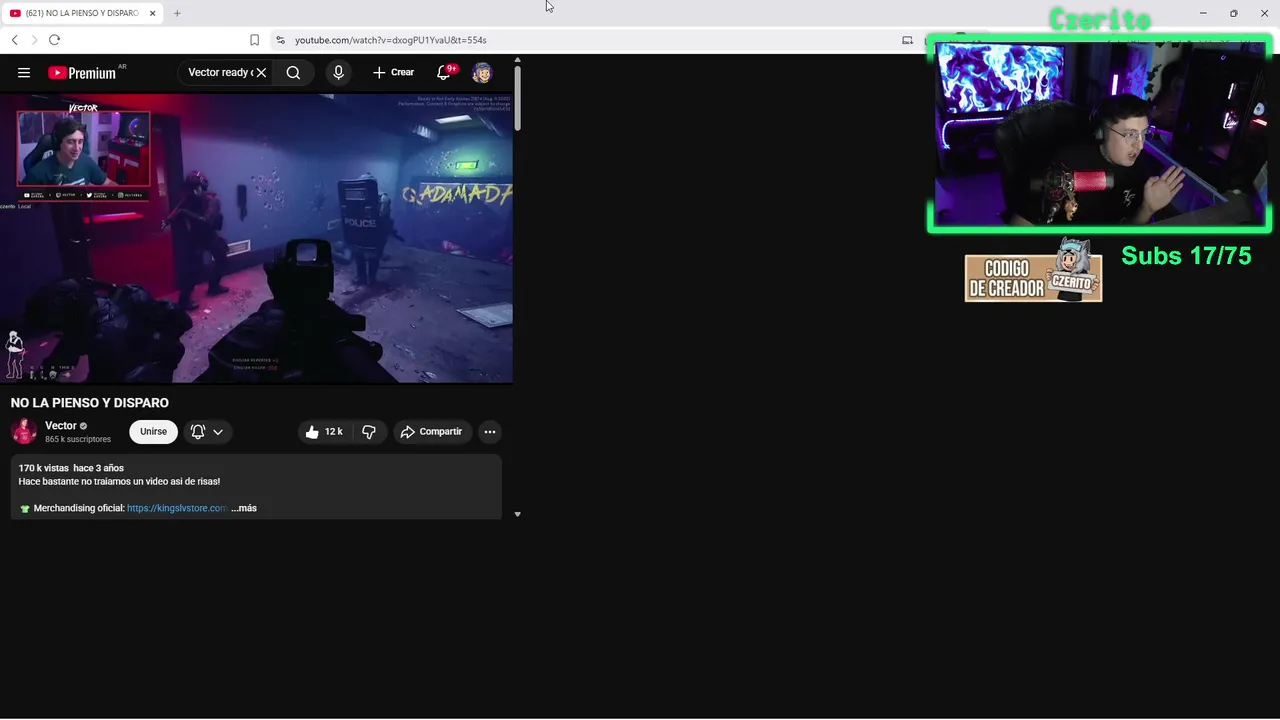The width and height of the screenshot is (1280, 720).
Task: Click the Subs 17/75 overlay text
Action: coord(1186,256)
